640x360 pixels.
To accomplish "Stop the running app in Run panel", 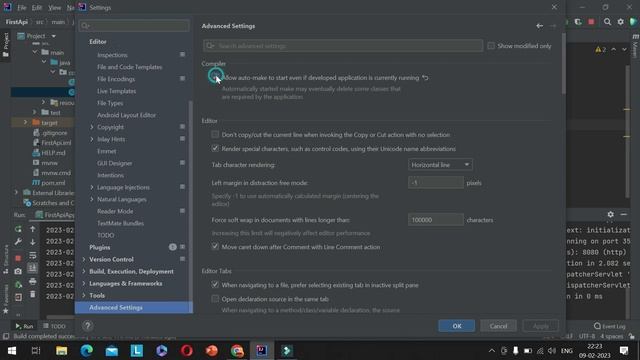I will tap(18, 258).
